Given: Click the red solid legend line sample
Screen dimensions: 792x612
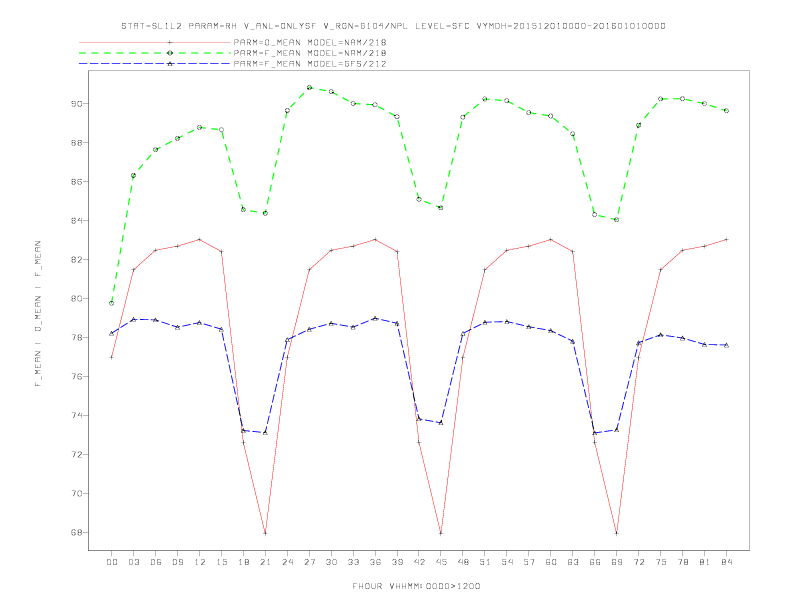Looking at the screenshot, I should 155,42.
